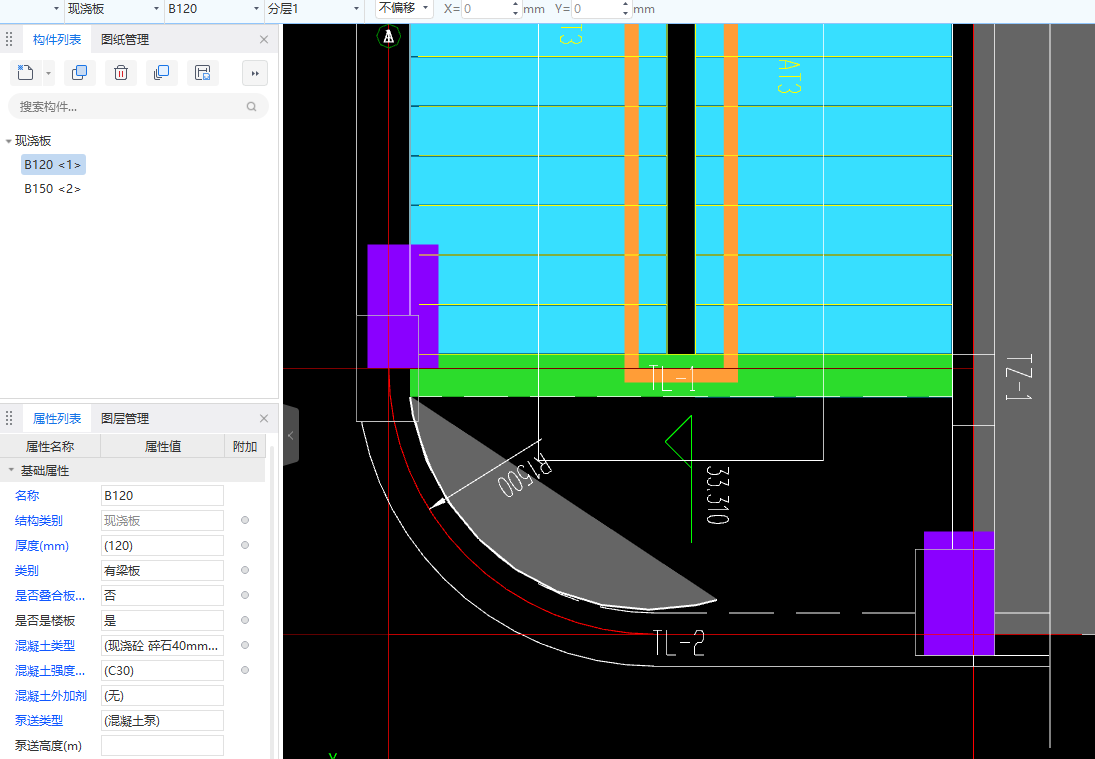The width and height of the screenshot is (1095, 759).
Task: Close the component list panel
Action: [264, 40]
